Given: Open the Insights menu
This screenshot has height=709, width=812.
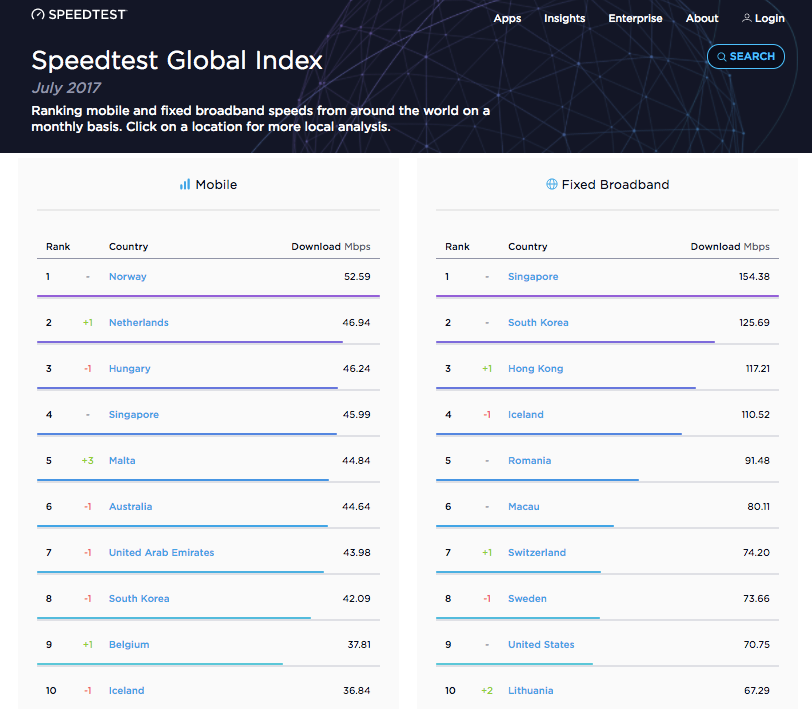Looking at the screenshot, I should [564, 18].
